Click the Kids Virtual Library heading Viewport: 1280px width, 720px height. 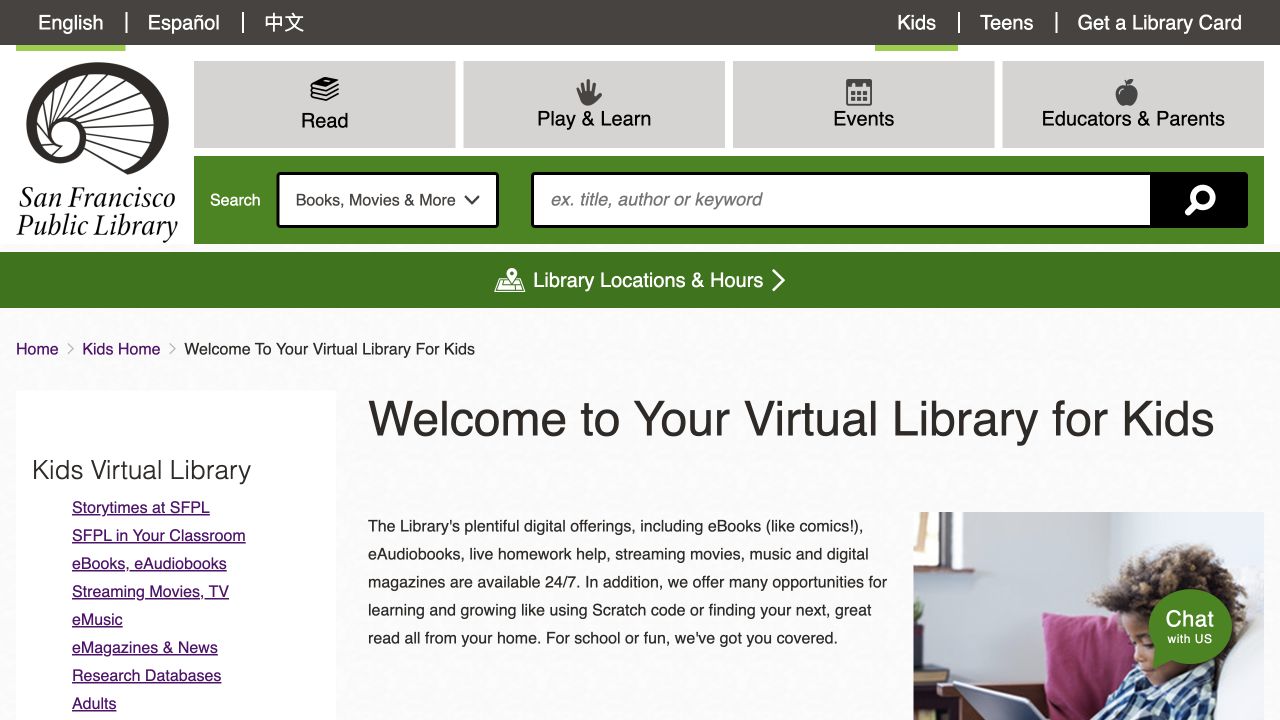pyautogui.click(x=141, y=470)
